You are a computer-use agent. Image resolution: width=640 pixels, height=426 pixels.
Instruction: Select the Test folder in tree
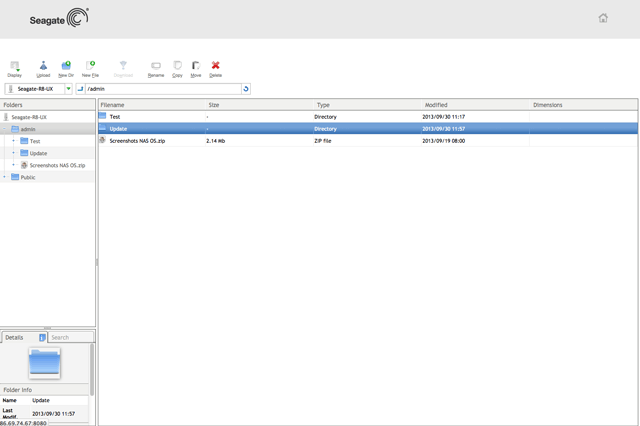35,141
